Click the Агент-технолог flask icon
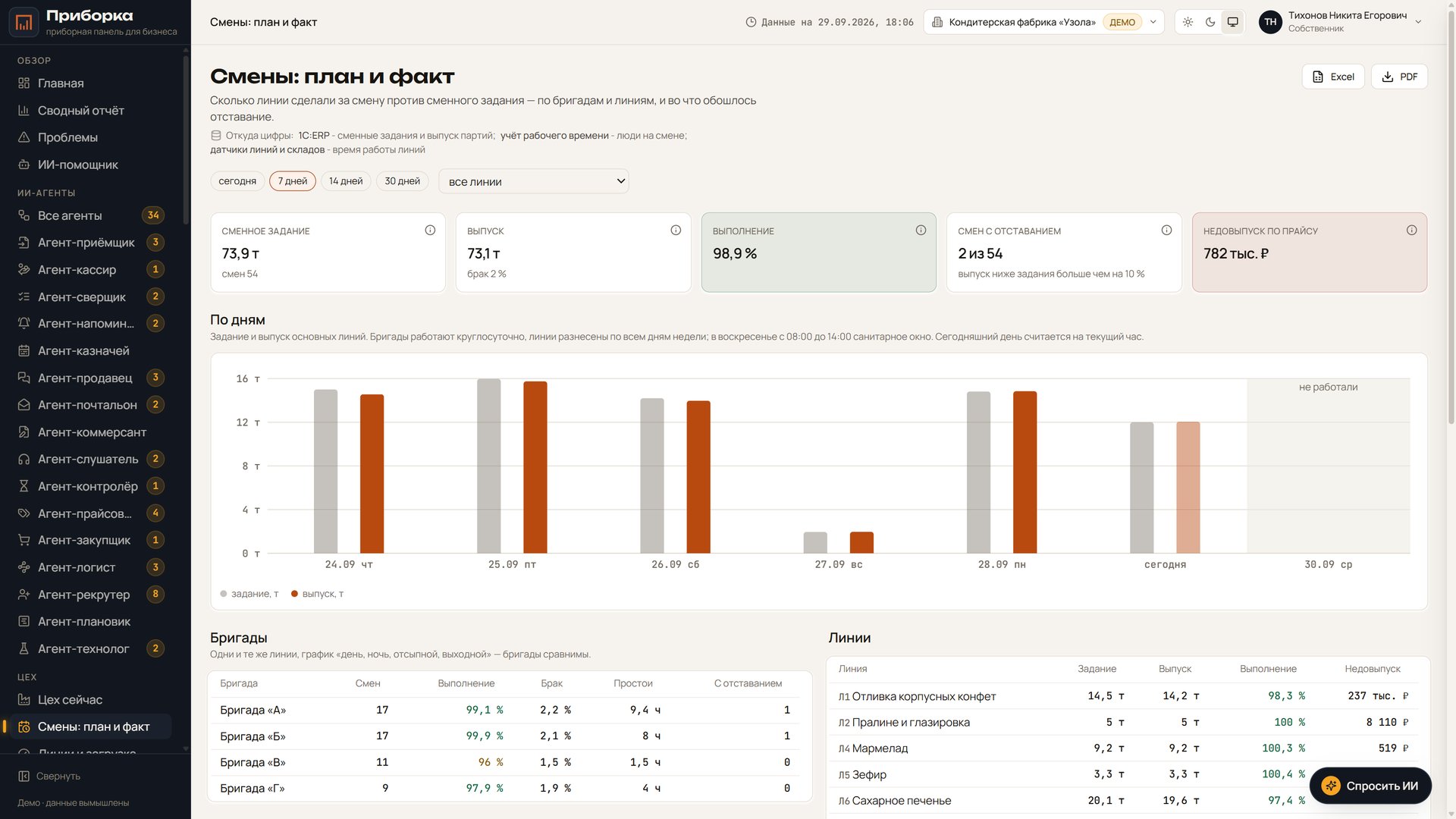The height and width of the screenshot is (819, 1456). click(x=24, y=648)
